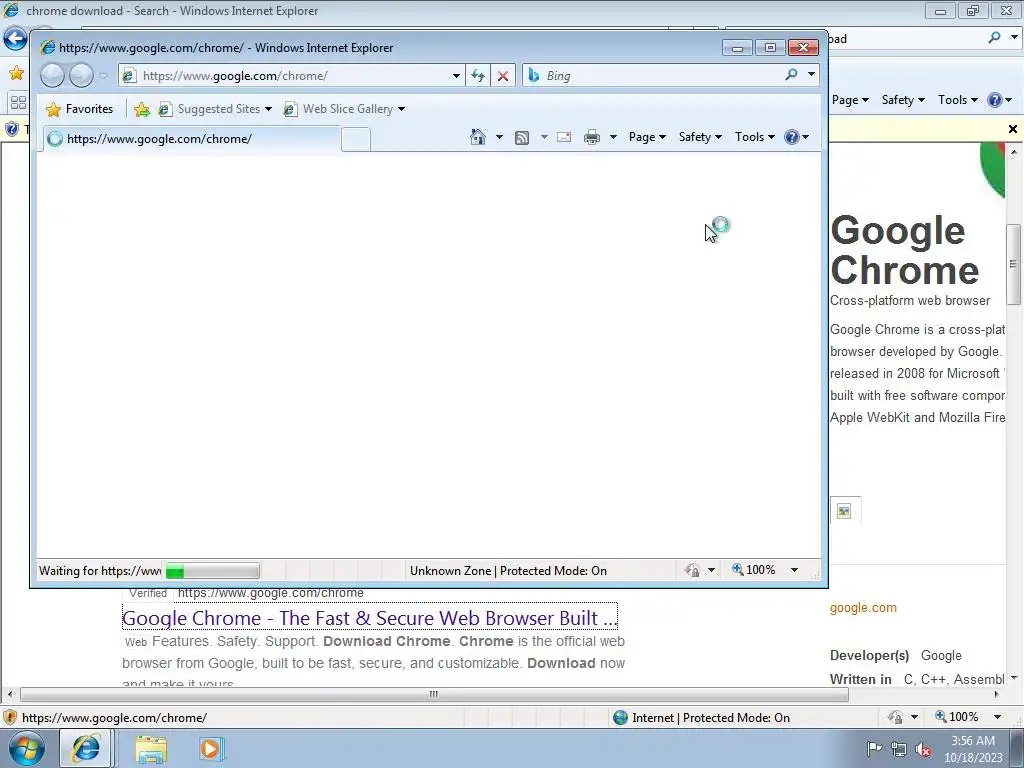The image size is (1024, 768).
Task: Click the google.com link in sidebar
Action: click(863, 608)
